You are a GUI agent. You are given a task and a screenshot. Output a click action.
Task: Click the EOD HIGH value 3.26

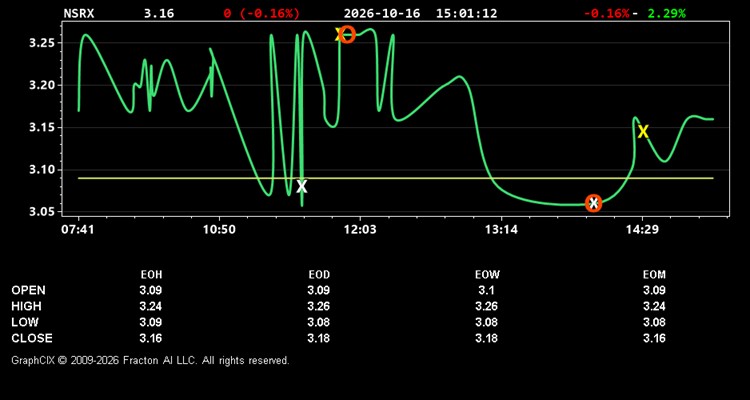click(x=319, y=306)
